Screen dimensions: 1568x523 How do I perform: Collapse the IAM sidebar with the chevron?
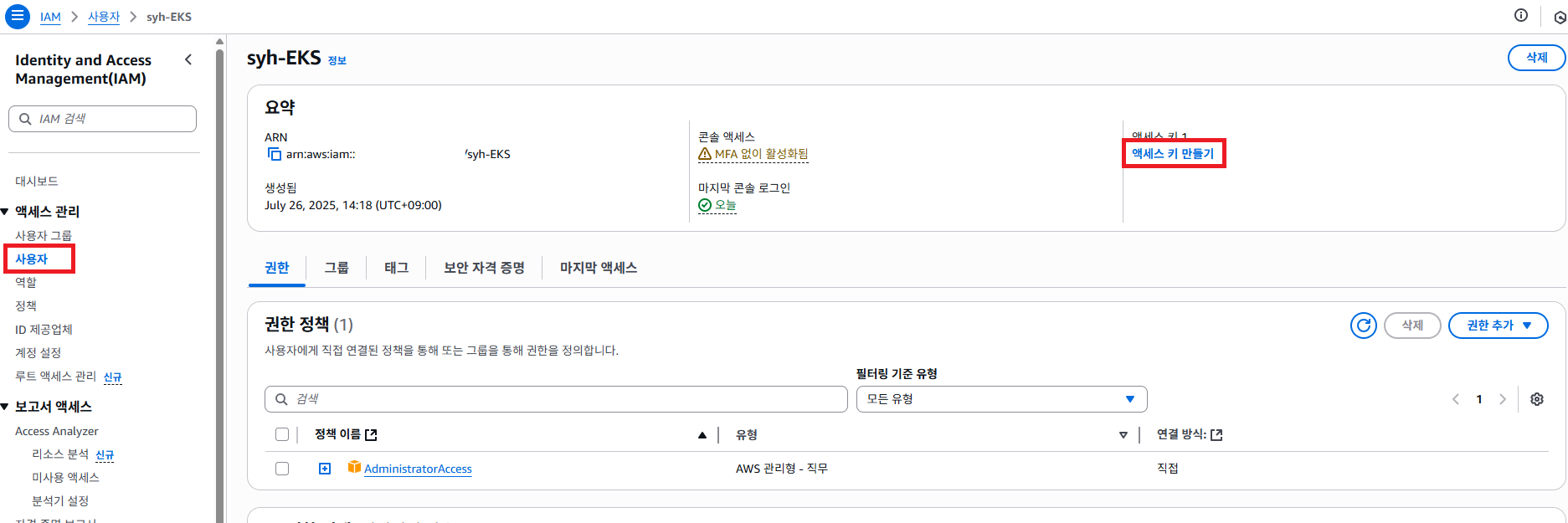click(x=188, y=59)
